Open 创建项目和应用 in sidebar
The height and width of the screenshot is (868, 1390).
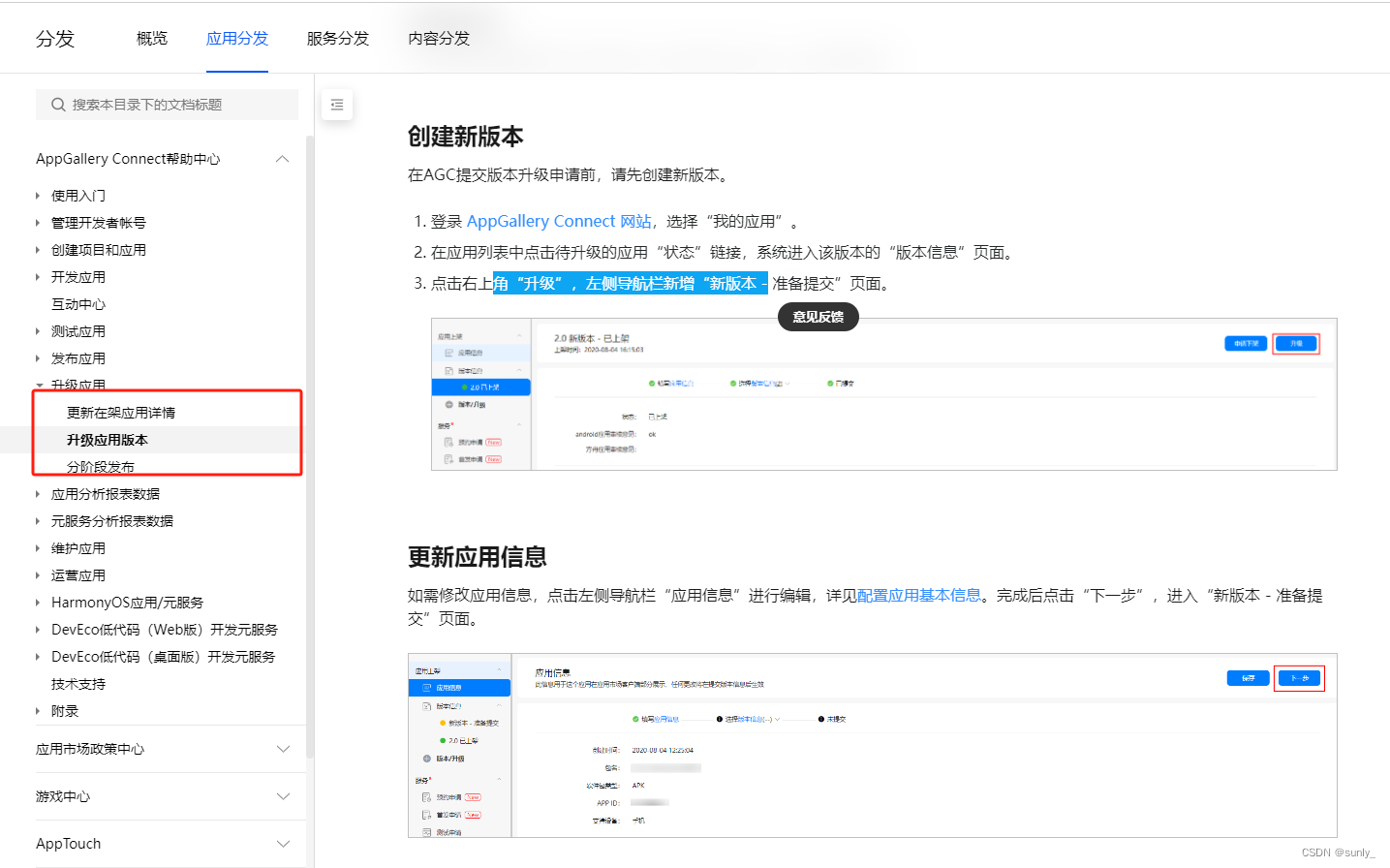99,250
